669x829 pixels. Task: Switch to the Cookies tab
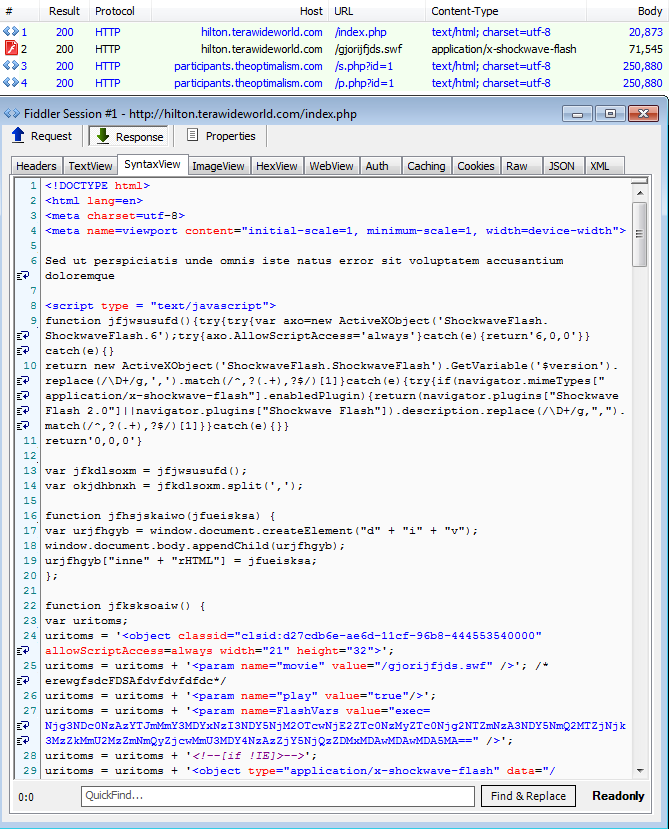click(x=476, y=166)
